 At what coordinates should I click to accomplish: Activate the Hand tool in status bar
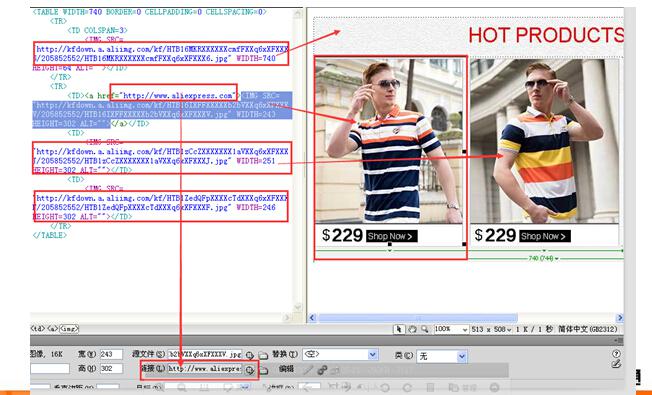tap(412, 329)
